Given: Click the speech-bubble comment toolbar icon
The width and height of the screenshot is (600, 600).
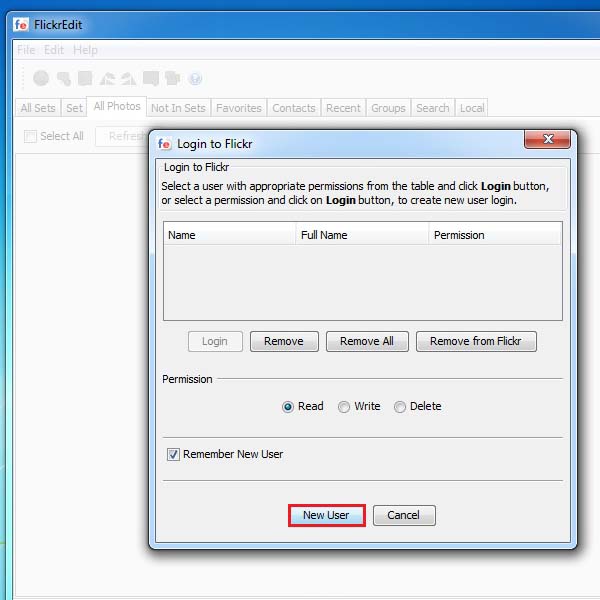Looking at the screenshot, I should [x=150, y=78].
